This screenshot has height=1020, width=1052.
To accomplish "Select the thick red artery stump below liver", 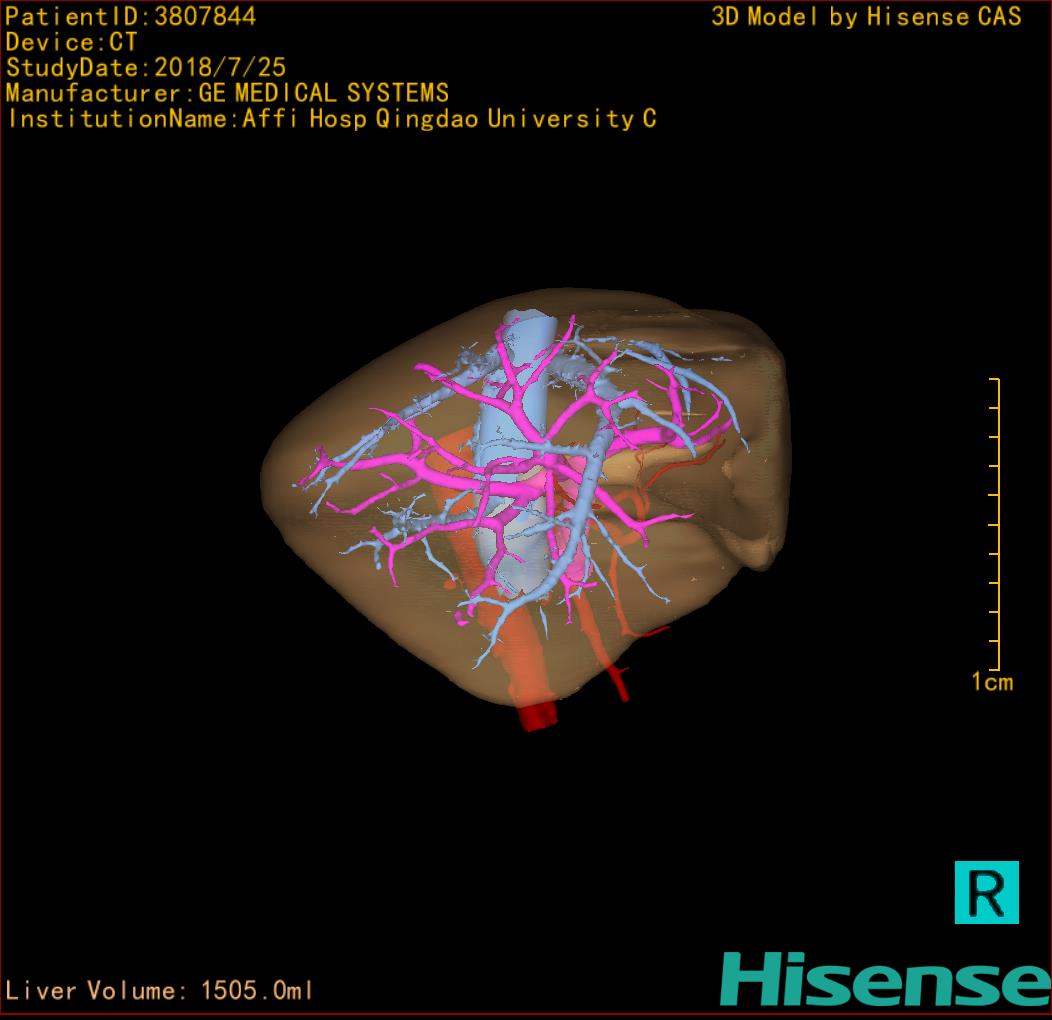I will click(x=540, y=714).
